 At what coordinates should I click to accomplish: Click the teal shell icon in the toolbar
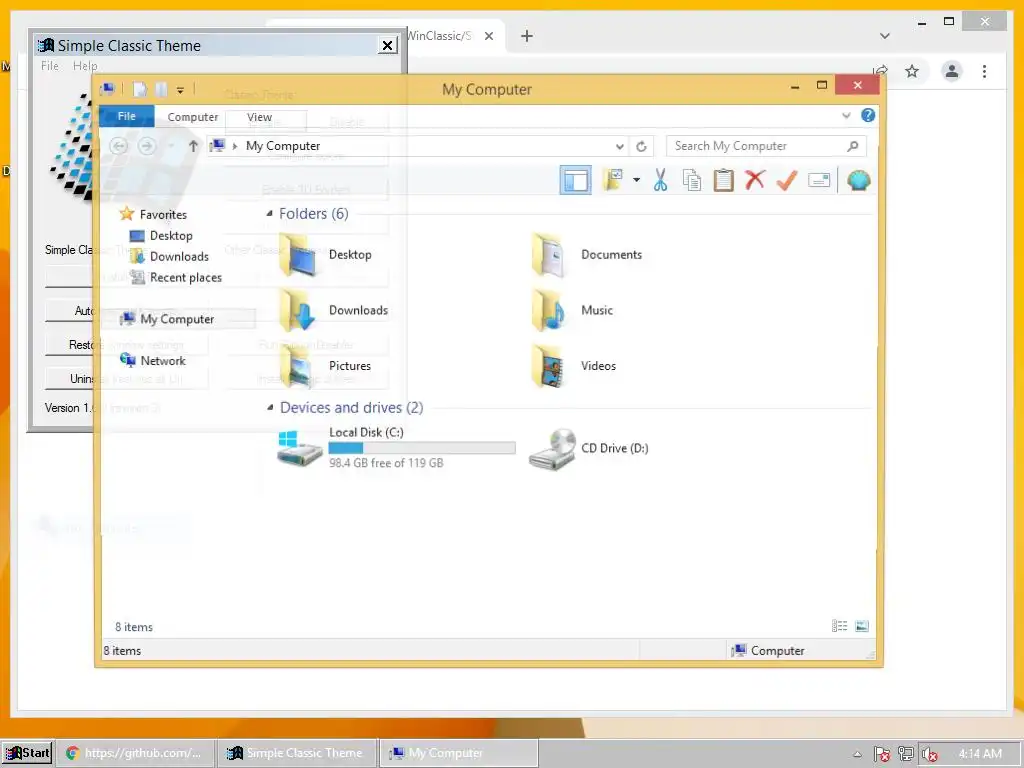[859, 180]
